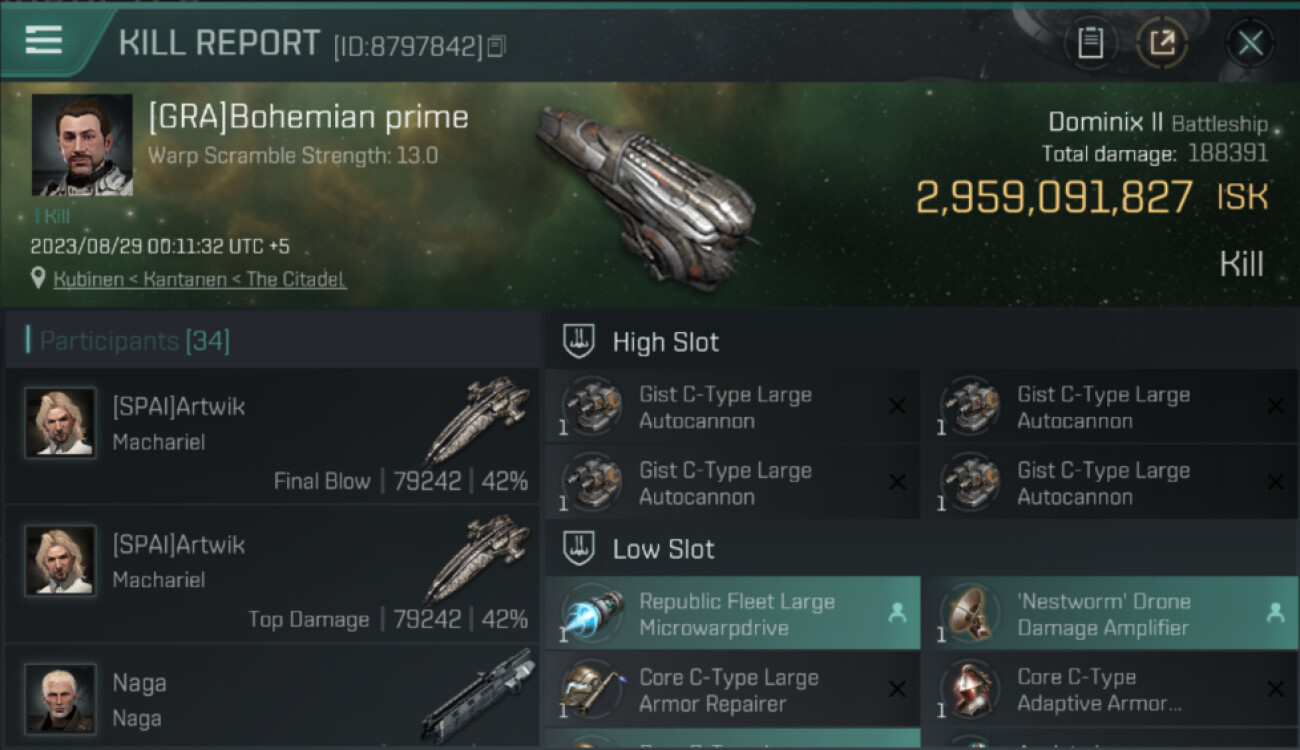This screenshot has height=750, width=1300.
Task: Open Artwik's Final Blow participant entry
Action: tap(272, 435)
